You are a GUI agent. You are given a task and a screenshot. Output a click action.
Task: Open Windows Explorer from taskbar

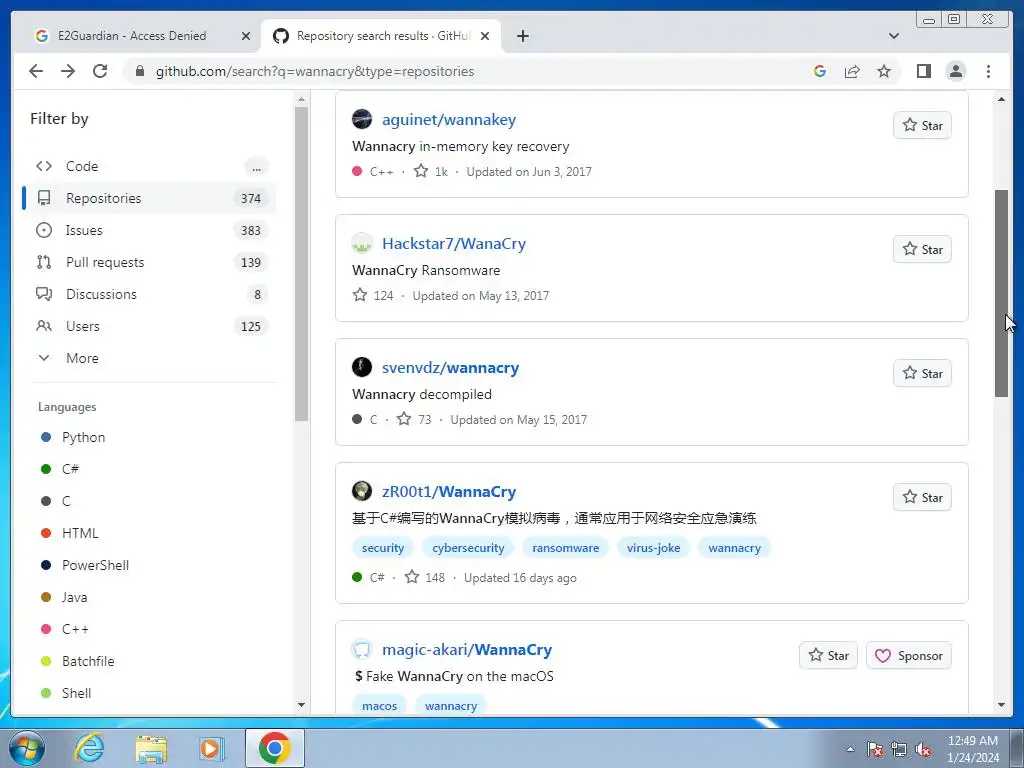(x=151, y=748)
